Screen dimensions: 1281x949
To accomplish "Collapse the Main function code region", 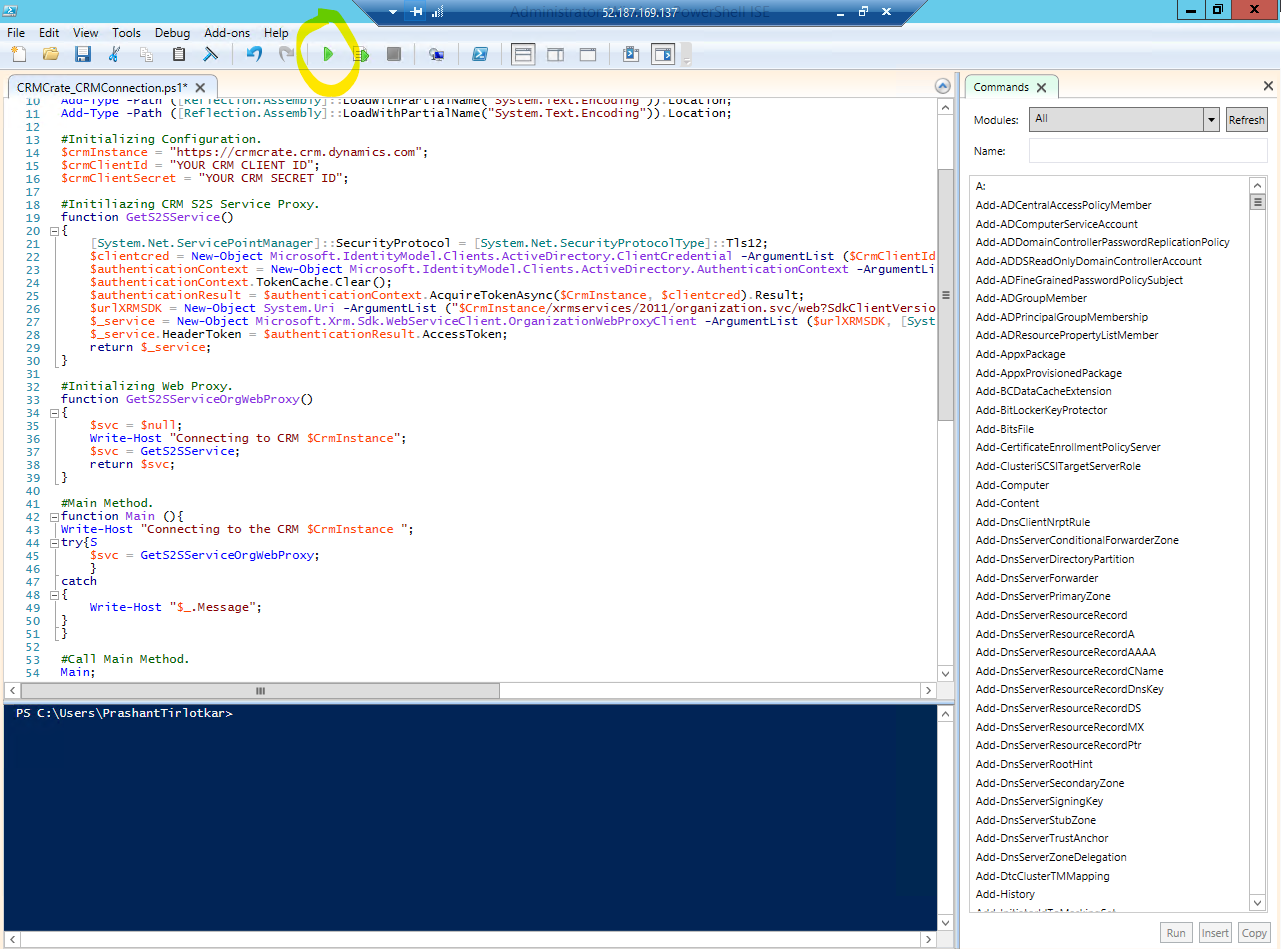I will pyautogui.click(x=53, y=516).
